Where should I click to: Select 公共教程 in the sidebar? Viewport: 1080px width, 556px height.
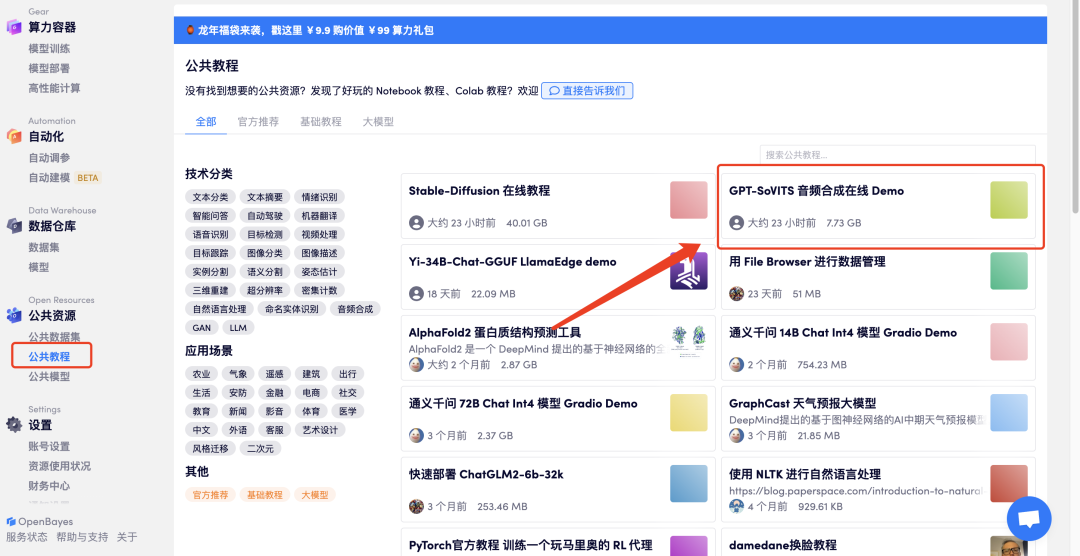pos(52,357)
